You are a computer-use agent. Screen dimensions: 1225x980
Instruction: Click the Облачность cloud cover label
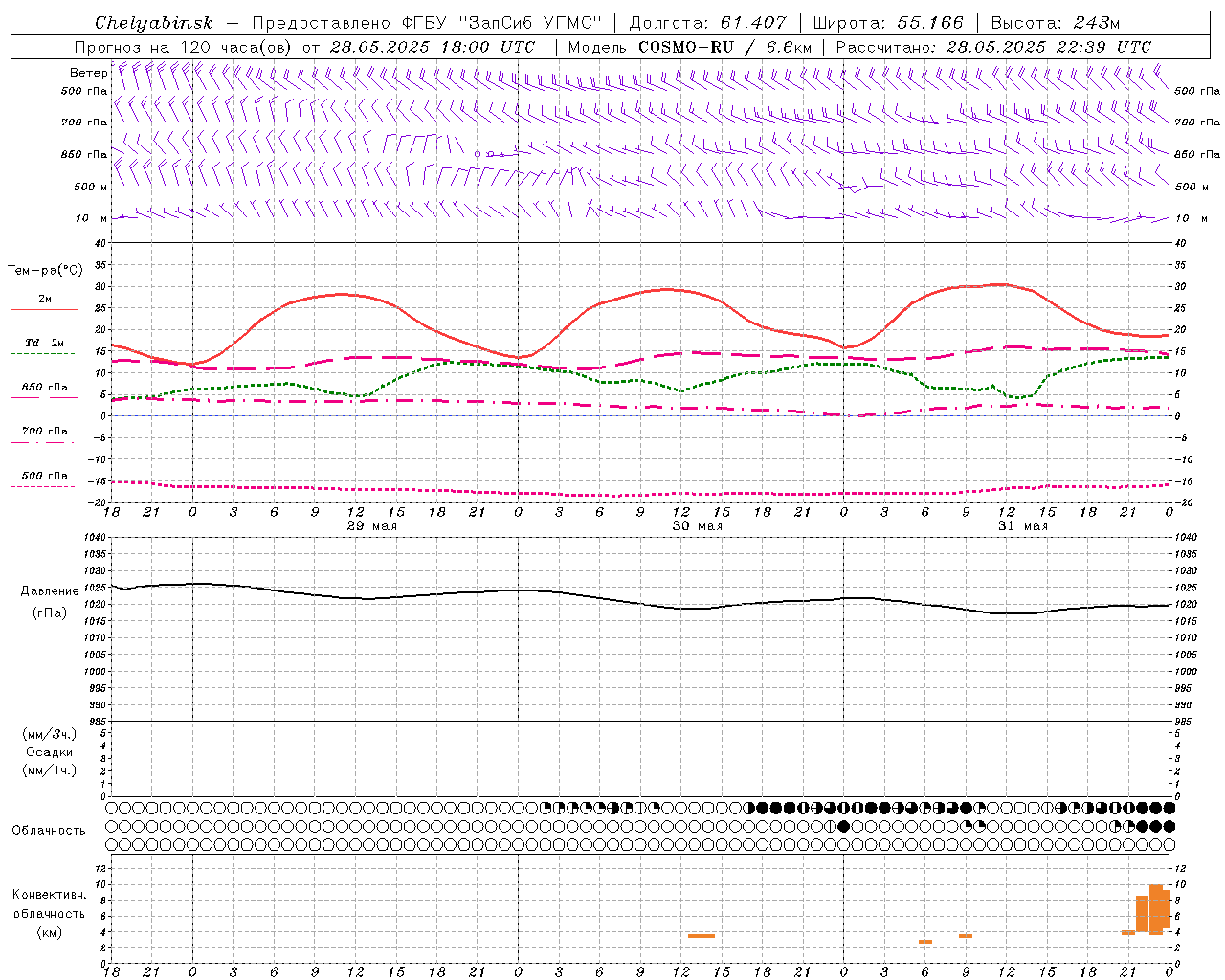click(x=49, y=830)
